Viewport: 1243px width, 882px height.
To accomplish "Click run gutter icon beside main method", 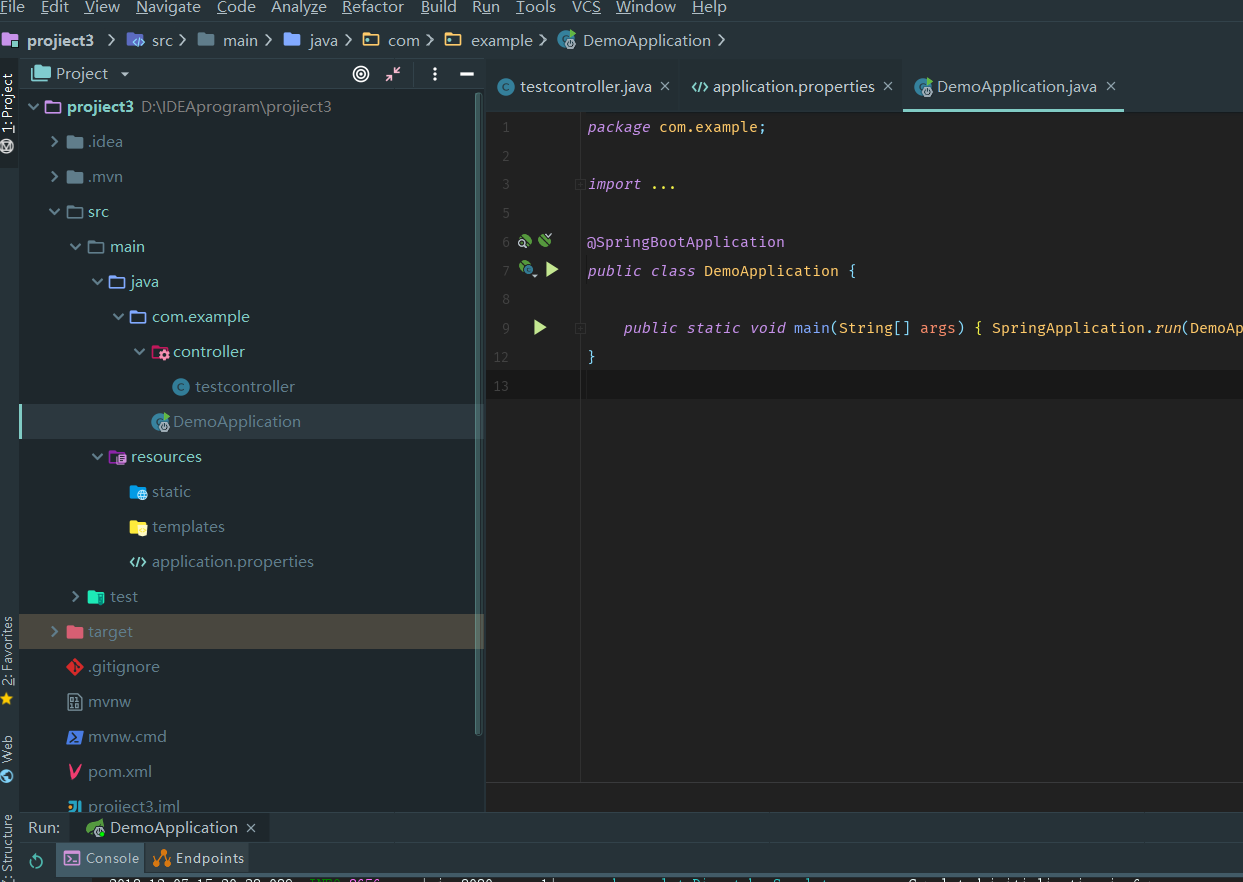I will [540, 327].
